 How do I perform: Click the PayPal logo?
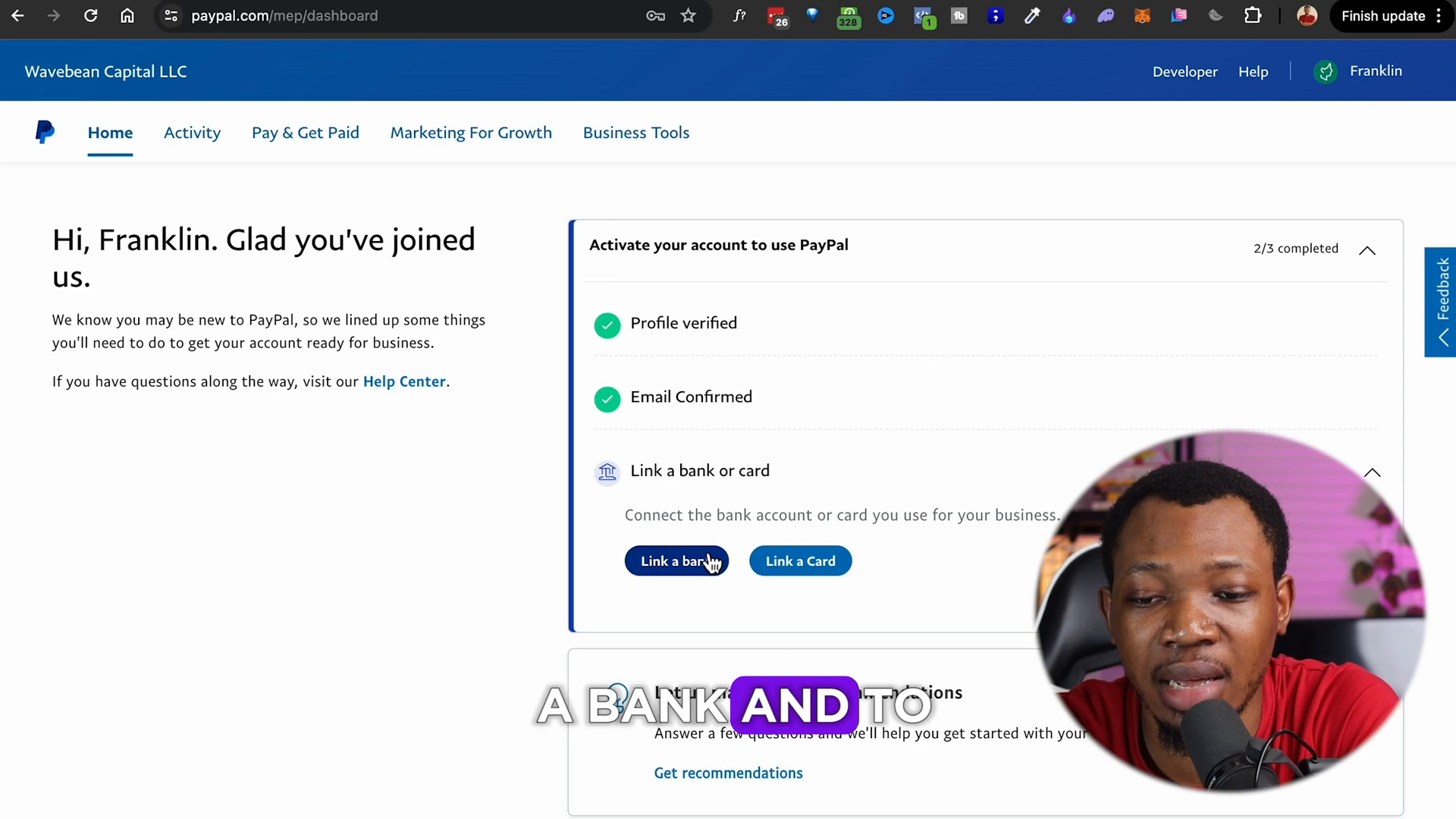coord(45,132)
